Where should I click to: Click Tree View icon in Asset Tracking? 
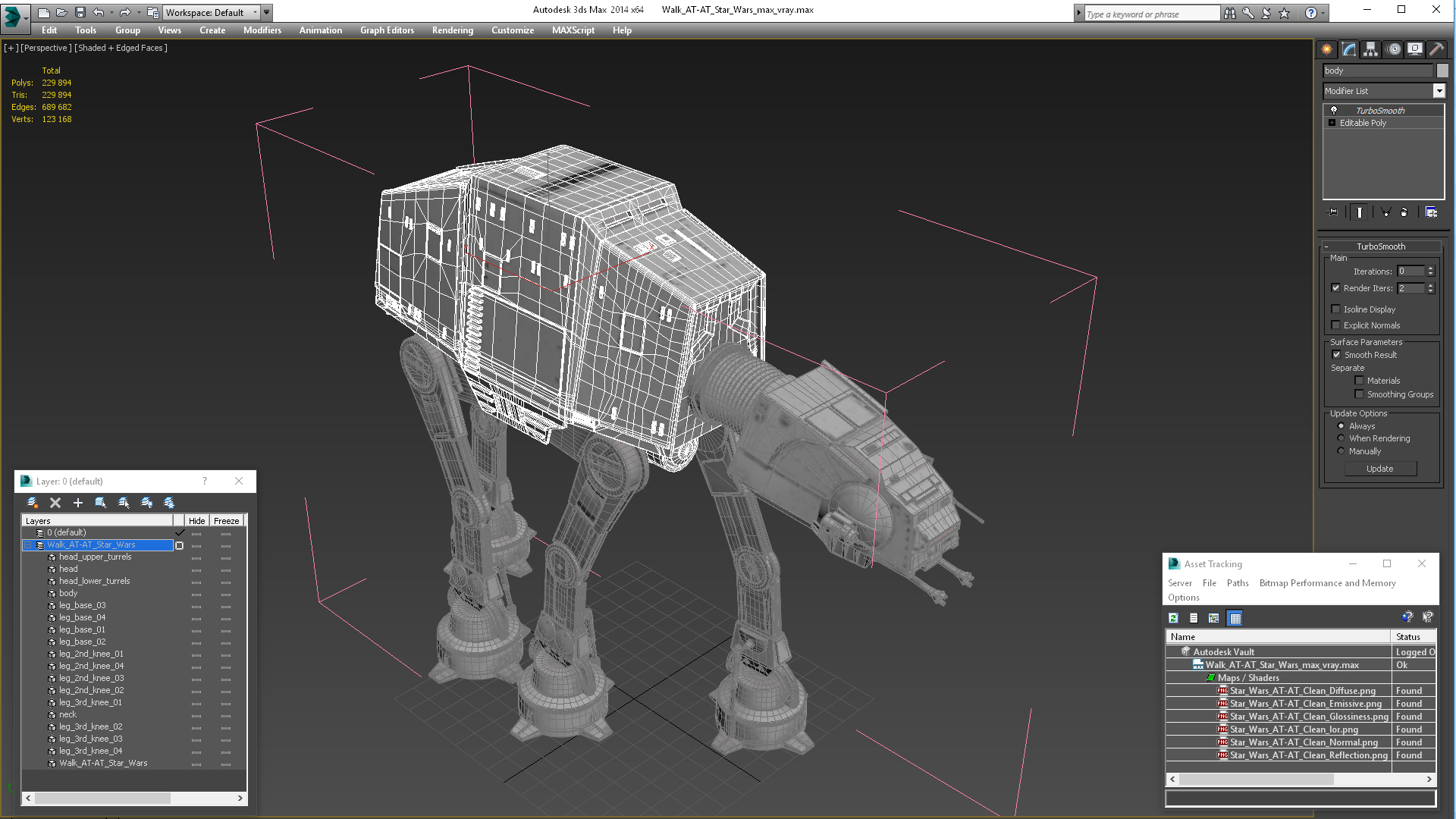(1214, 618)
